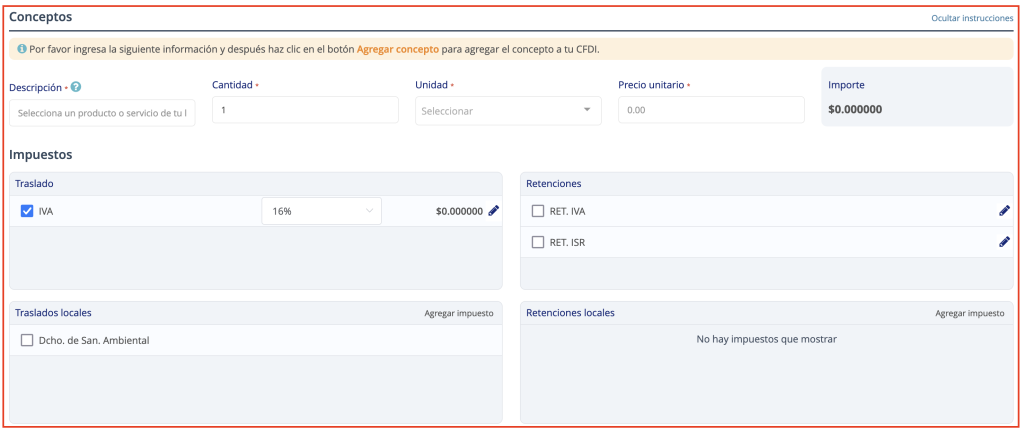Viewport: 1024px width, 435px height.
Task: Click the Importe $0.000000 amount
Action: [x=855, y=110]
